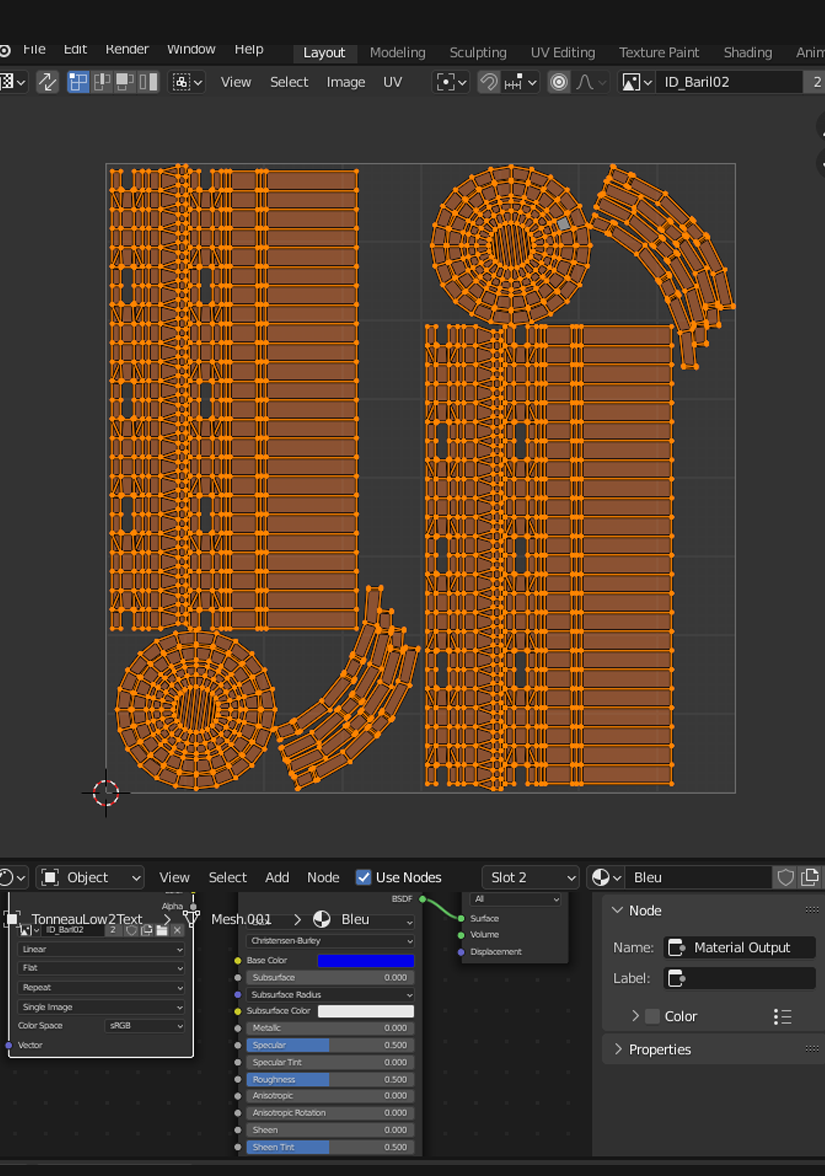Click the blue Base Color swatch
The height and width of the screenshot is (1176, 825).
pos(365,961)
